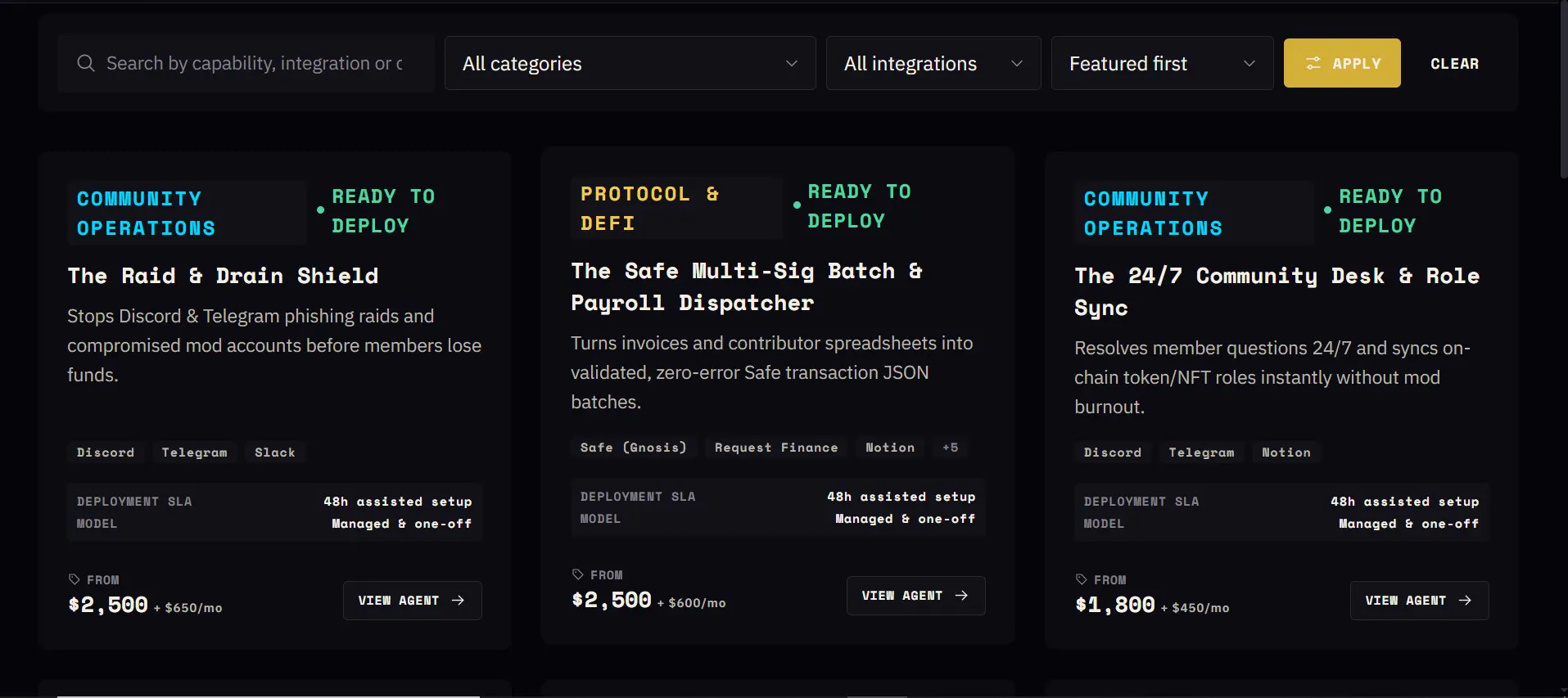Click Notion tag on 24/7 Community Desk card
This screenshot has width=1568, height=698.
pos(1286,453)
